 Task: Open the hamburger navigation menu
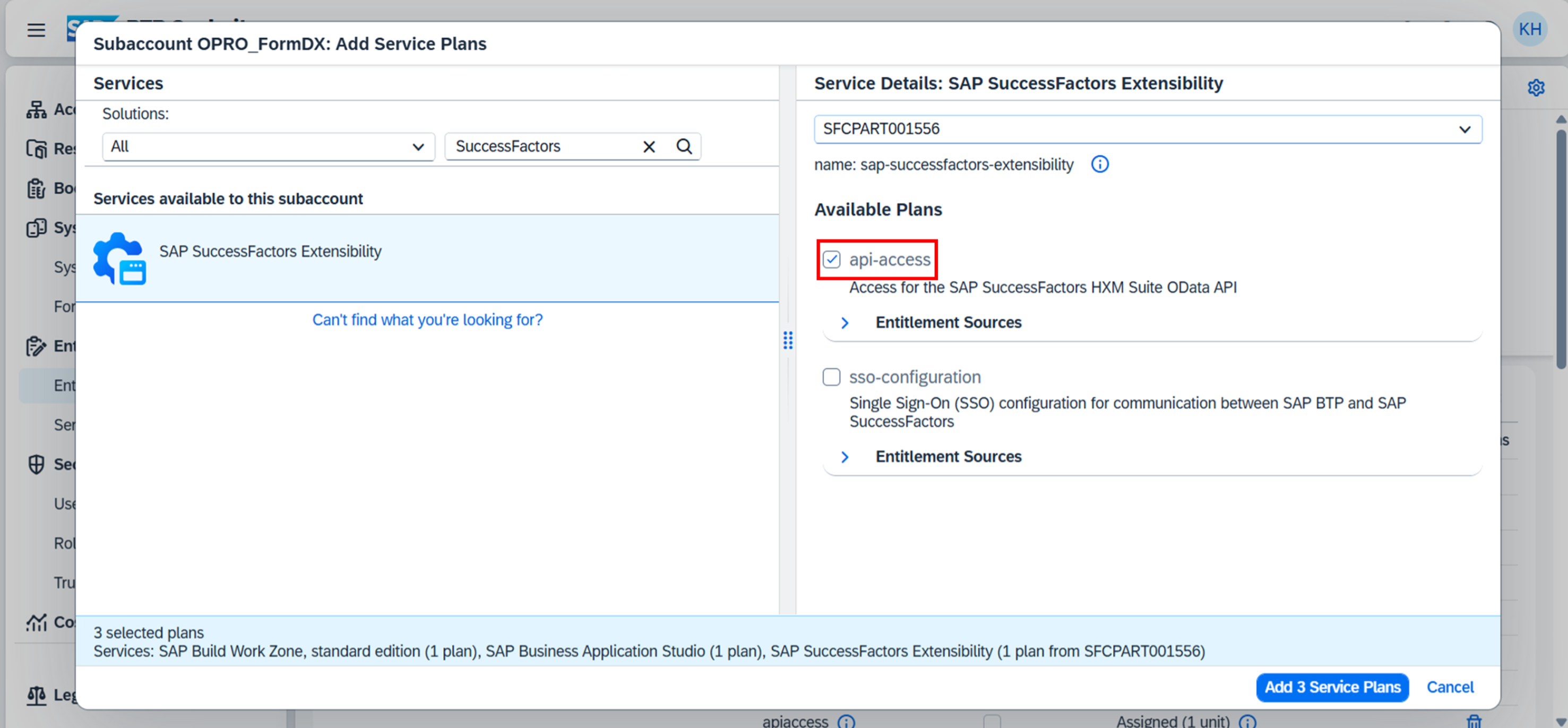[36, 29]
